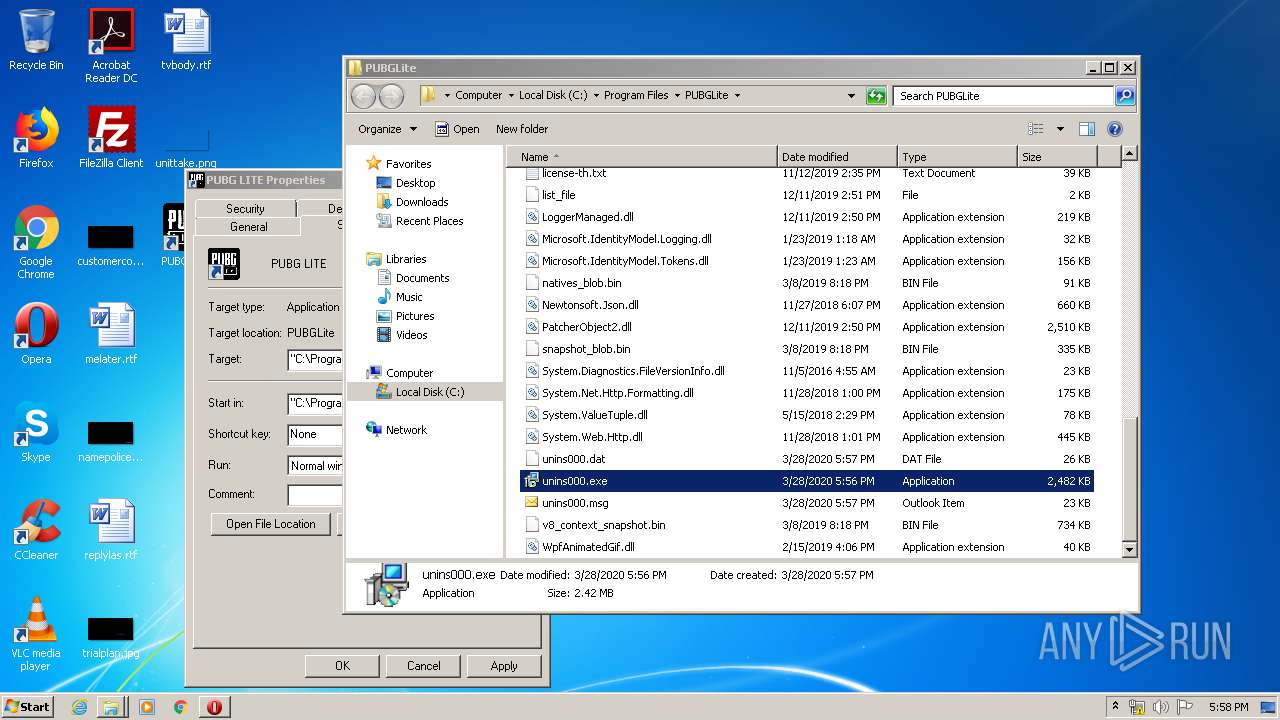The height and width of the screenshot is (720, 1280).
Task: Click the Start button
Action: (28, 707)
